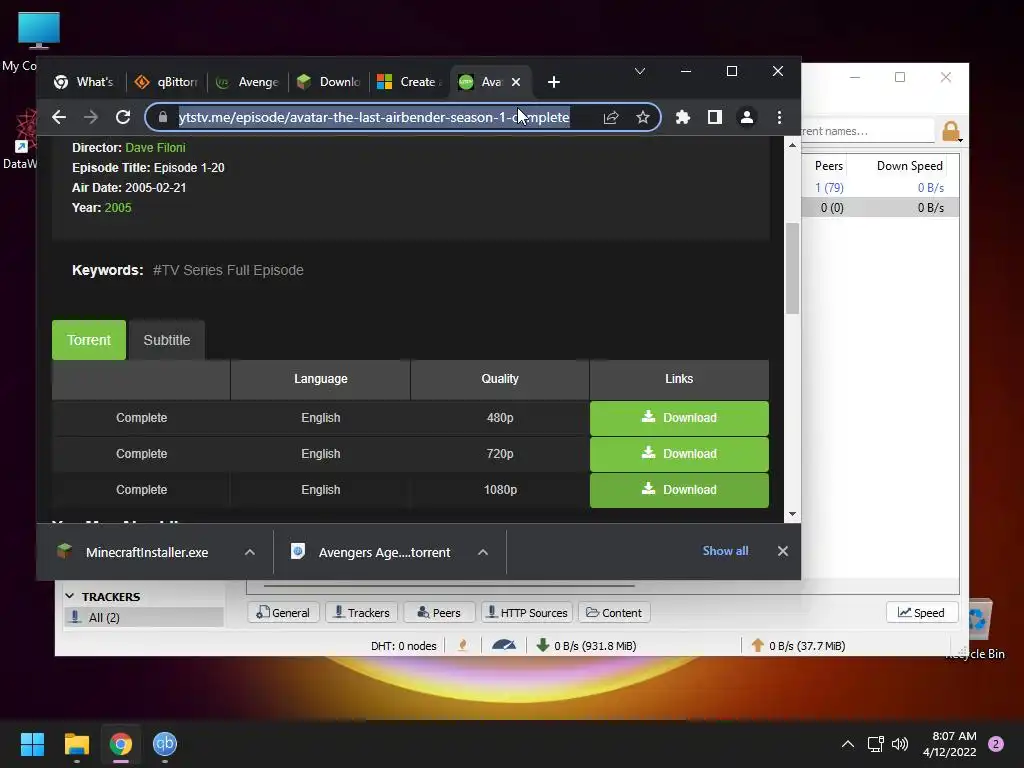This screenshot has width=1024, height=768.
Task: Open File Explorer from the taskbar
Action: tap(76, 744)
